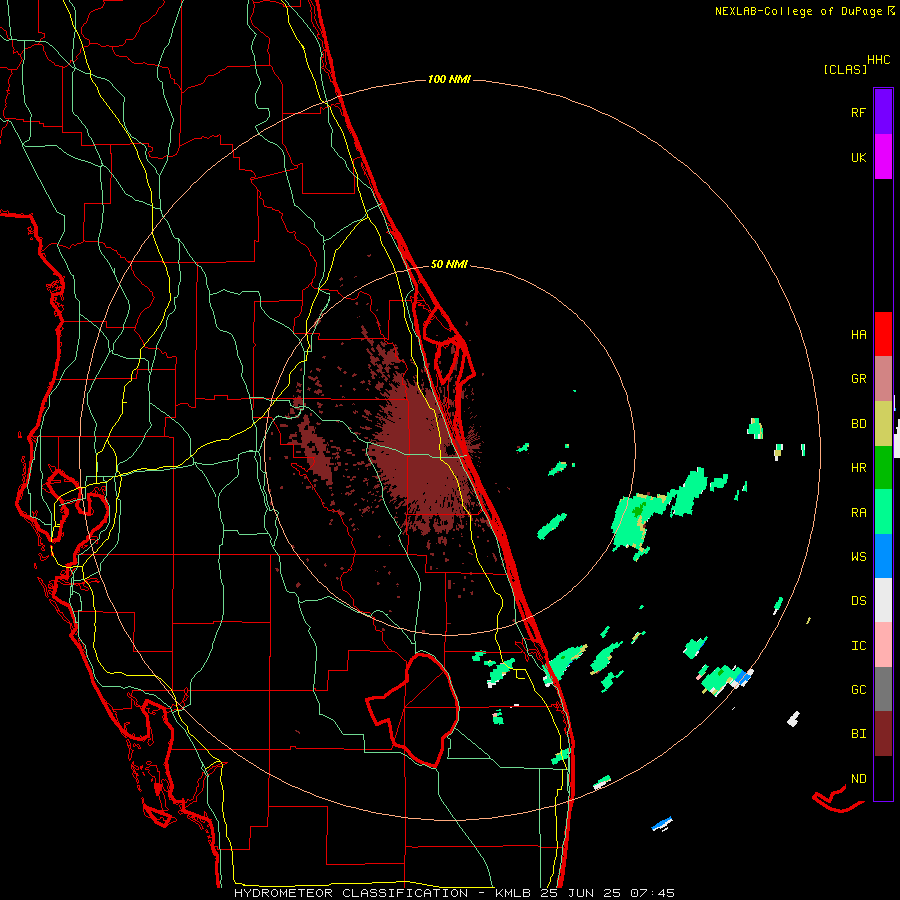Pick the dark green HR legend swatch
This screenshot has height=900, width=900.
point(883,468)
